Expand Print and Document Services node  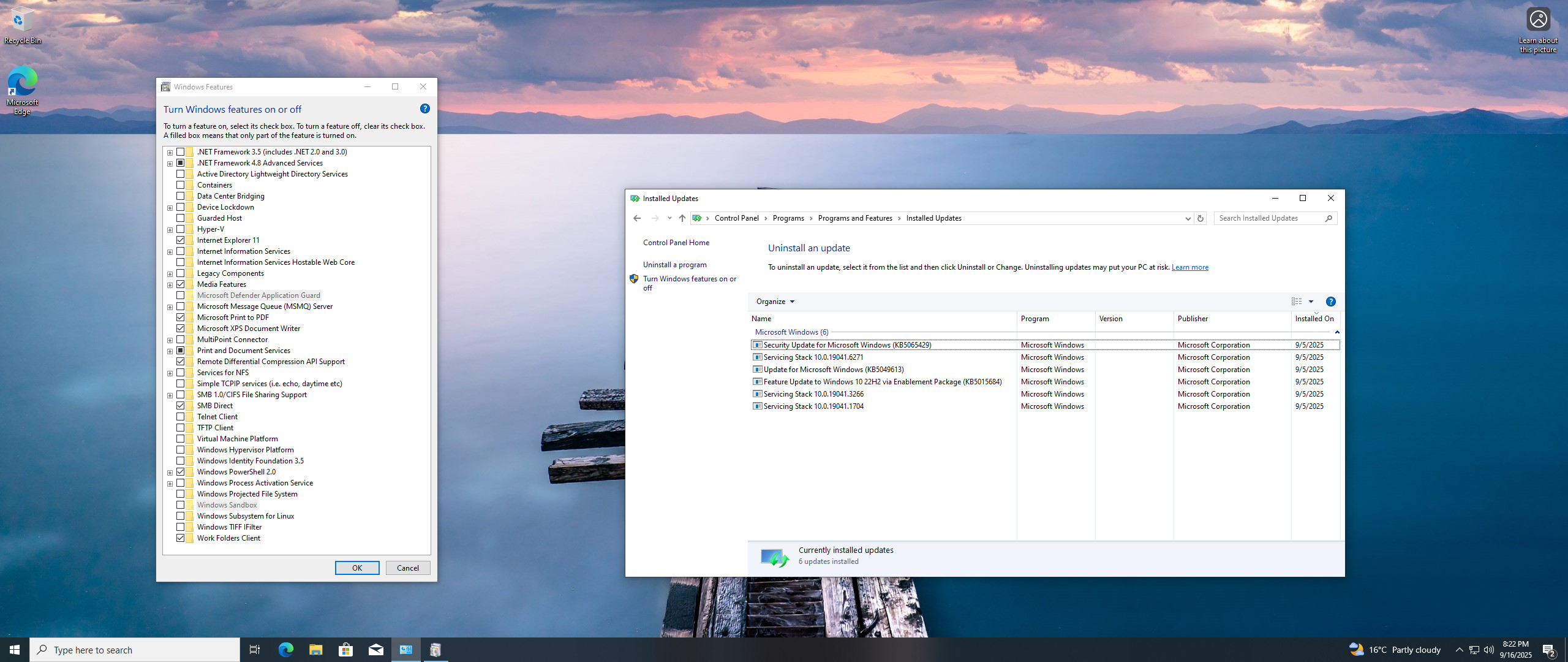[x=170, y=351]
